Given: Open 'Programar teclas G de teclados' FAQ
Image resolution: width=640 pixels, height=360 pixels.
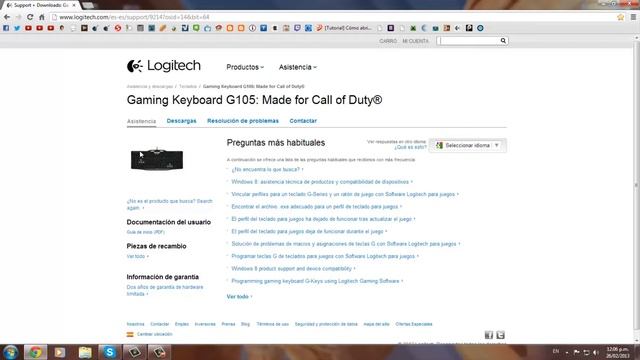Looking at the screenshot, I should (x=325, y=256).
